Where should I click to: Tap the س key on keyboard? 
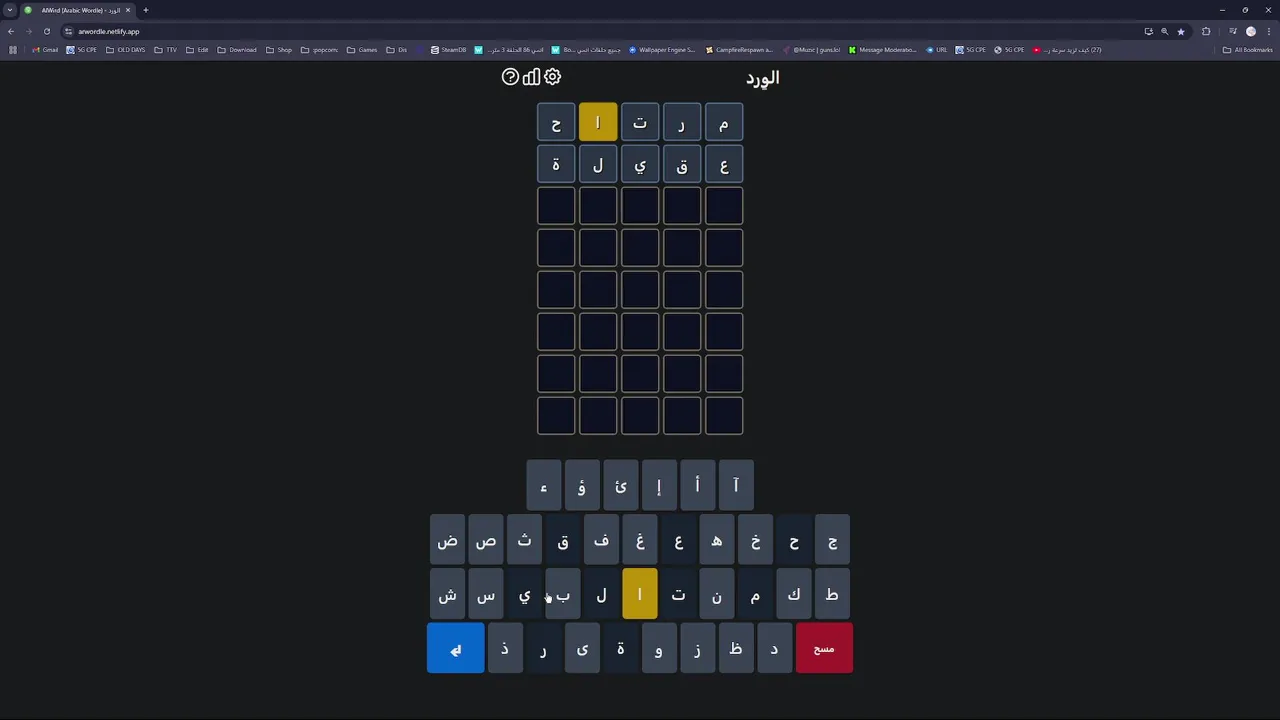click(x=486, y=594)
